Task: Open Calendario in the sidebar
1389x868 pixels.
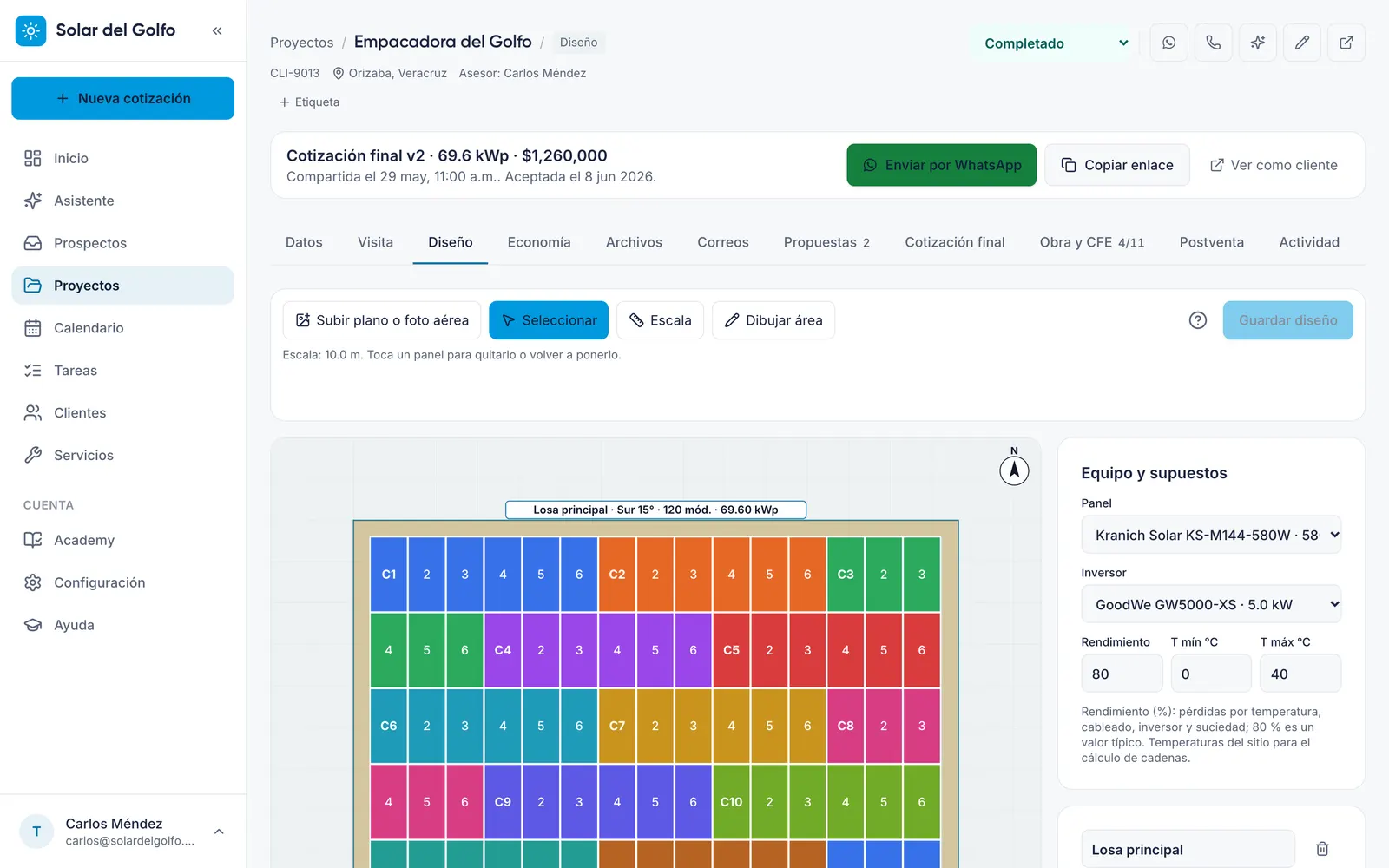Action: pyautogui.click(x=122, y=328)
